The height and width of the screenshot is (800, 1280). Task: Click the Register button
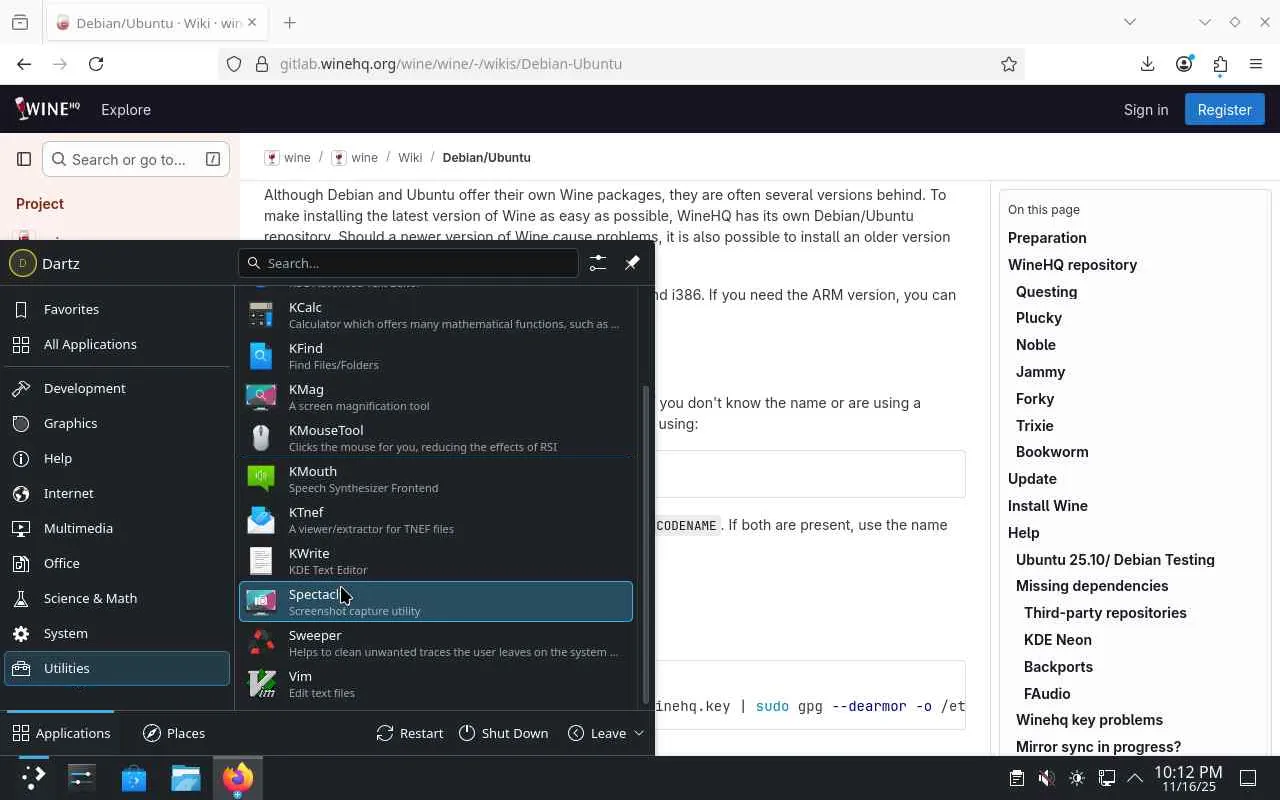coord(1224,109)
